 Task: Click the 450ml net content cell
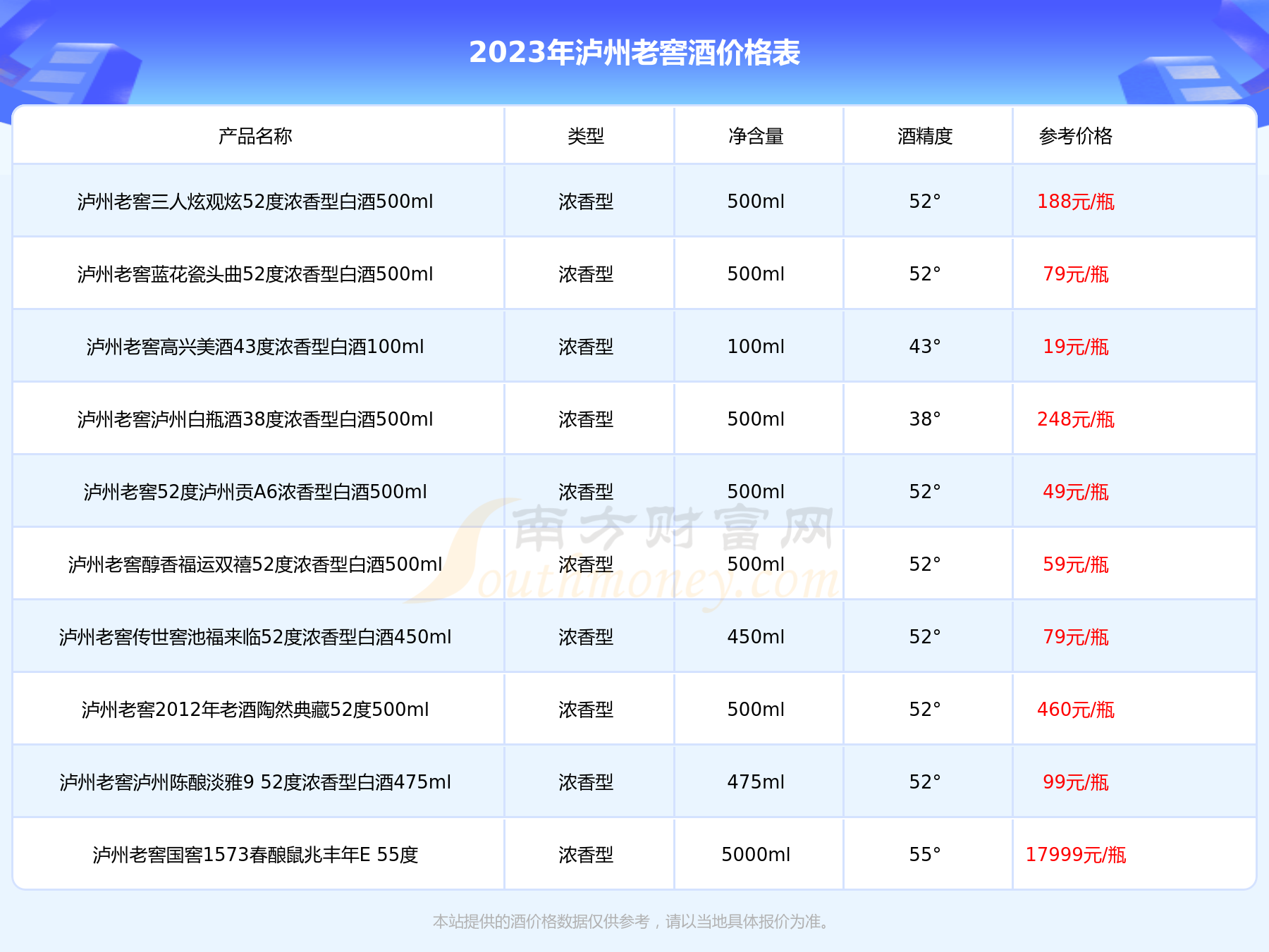click(756, 637)
